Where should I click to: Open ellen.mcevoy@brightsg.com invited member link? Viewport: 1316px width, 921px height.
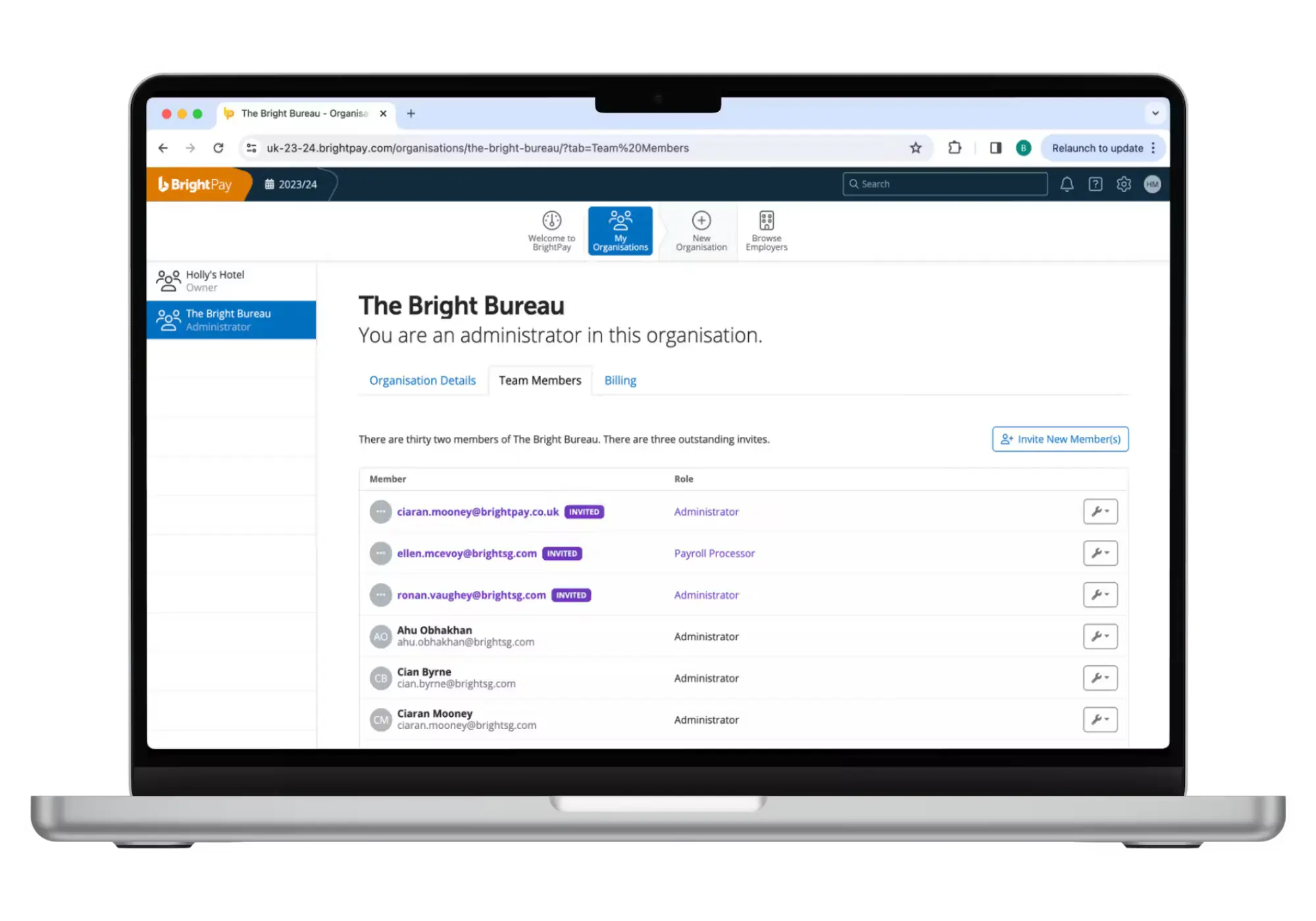467,554
